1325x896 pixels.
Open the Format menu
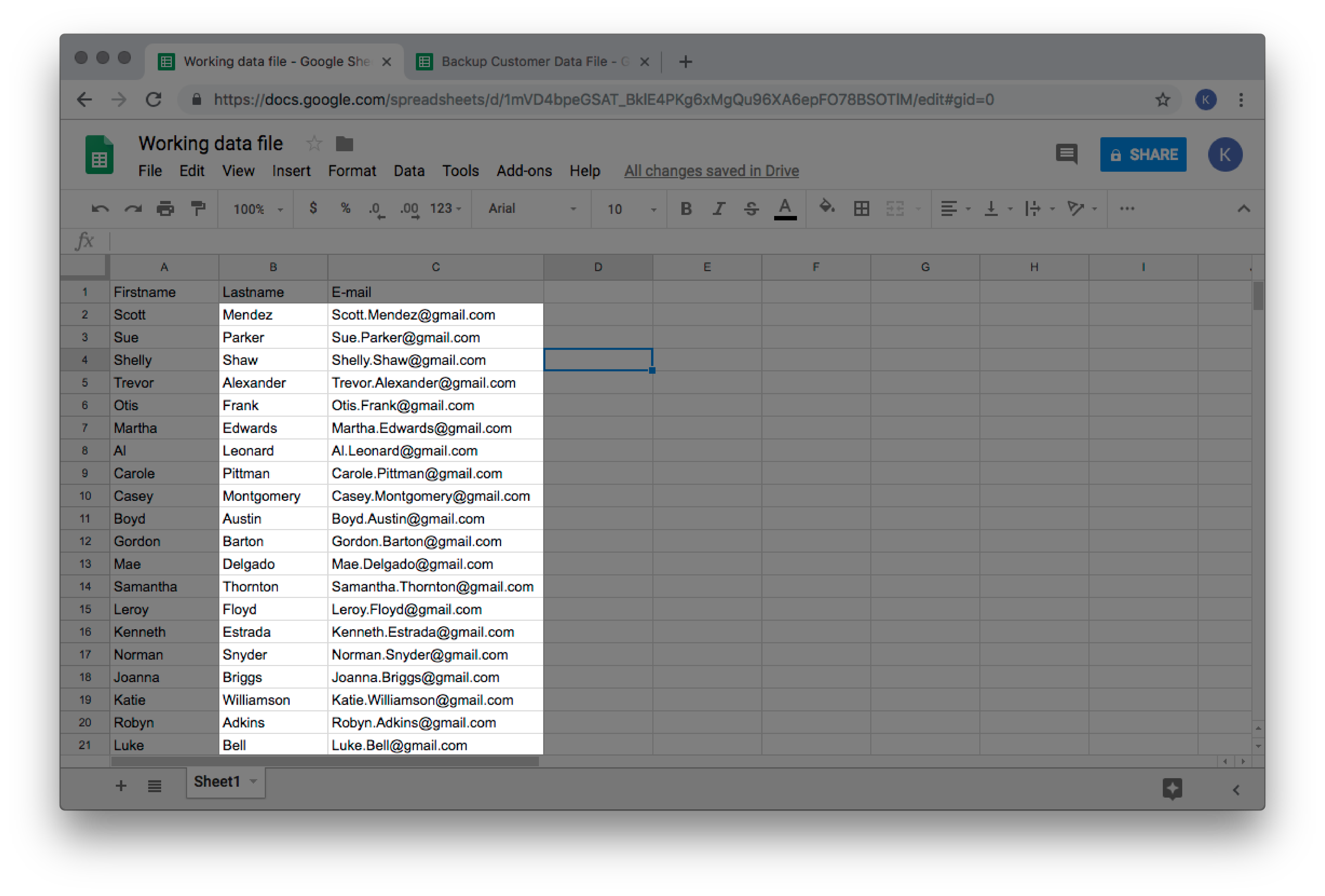click(352, 171)
